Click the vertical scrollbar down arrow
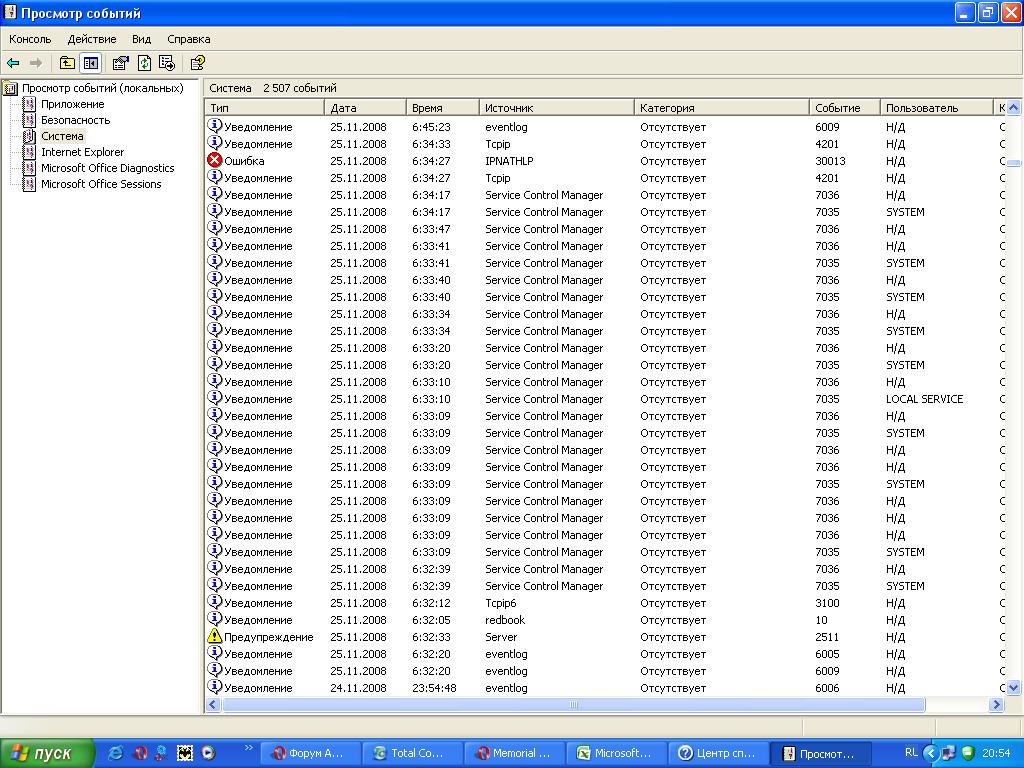The image size is (1024, 768). 1013,688
